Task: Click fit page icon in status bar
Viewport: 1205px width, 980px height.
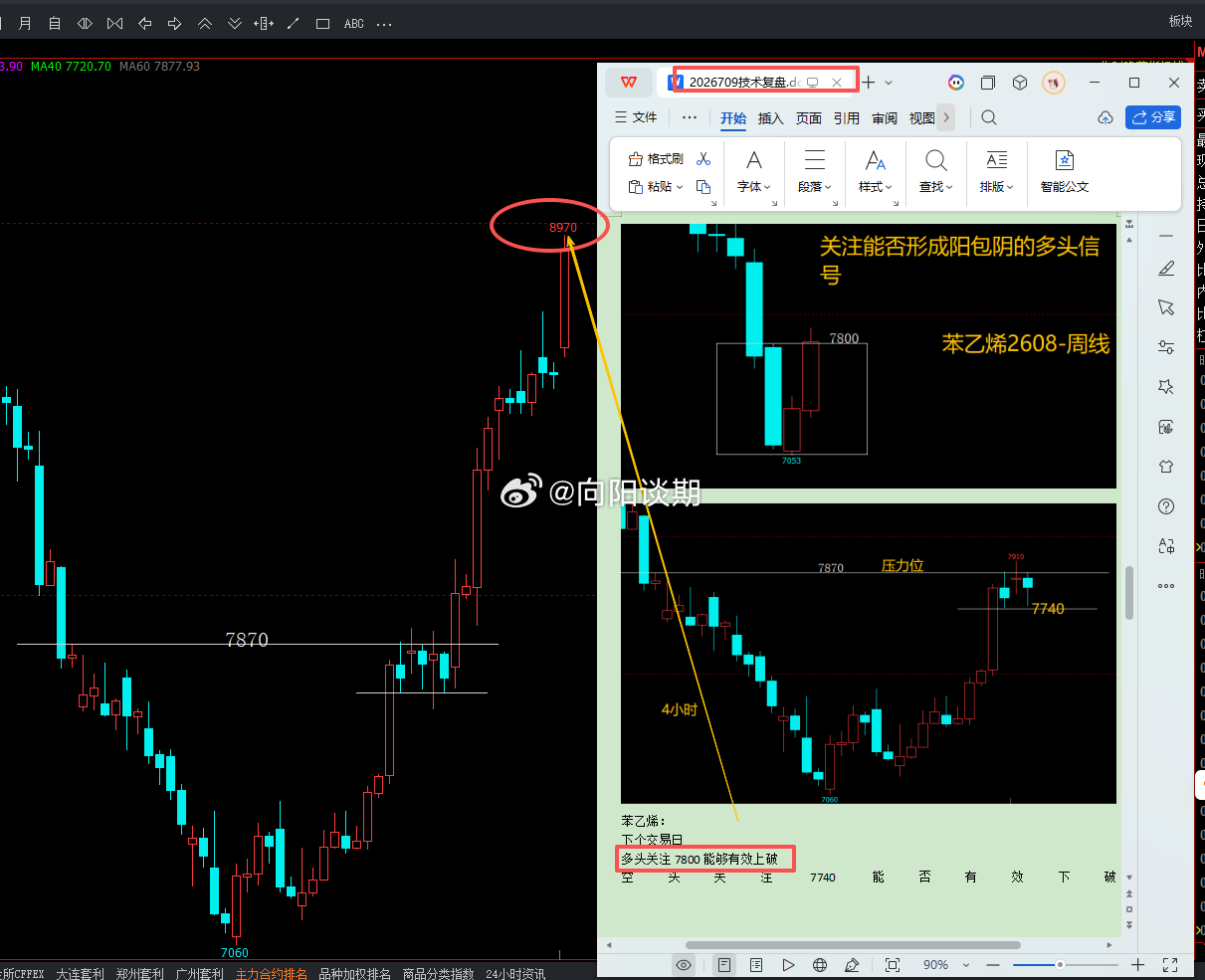Action: 893,965
